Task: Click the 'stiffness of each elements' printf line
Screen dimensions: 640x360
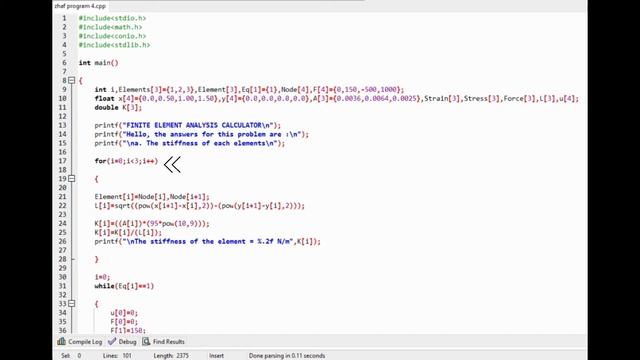Action: tap(190, 143)
